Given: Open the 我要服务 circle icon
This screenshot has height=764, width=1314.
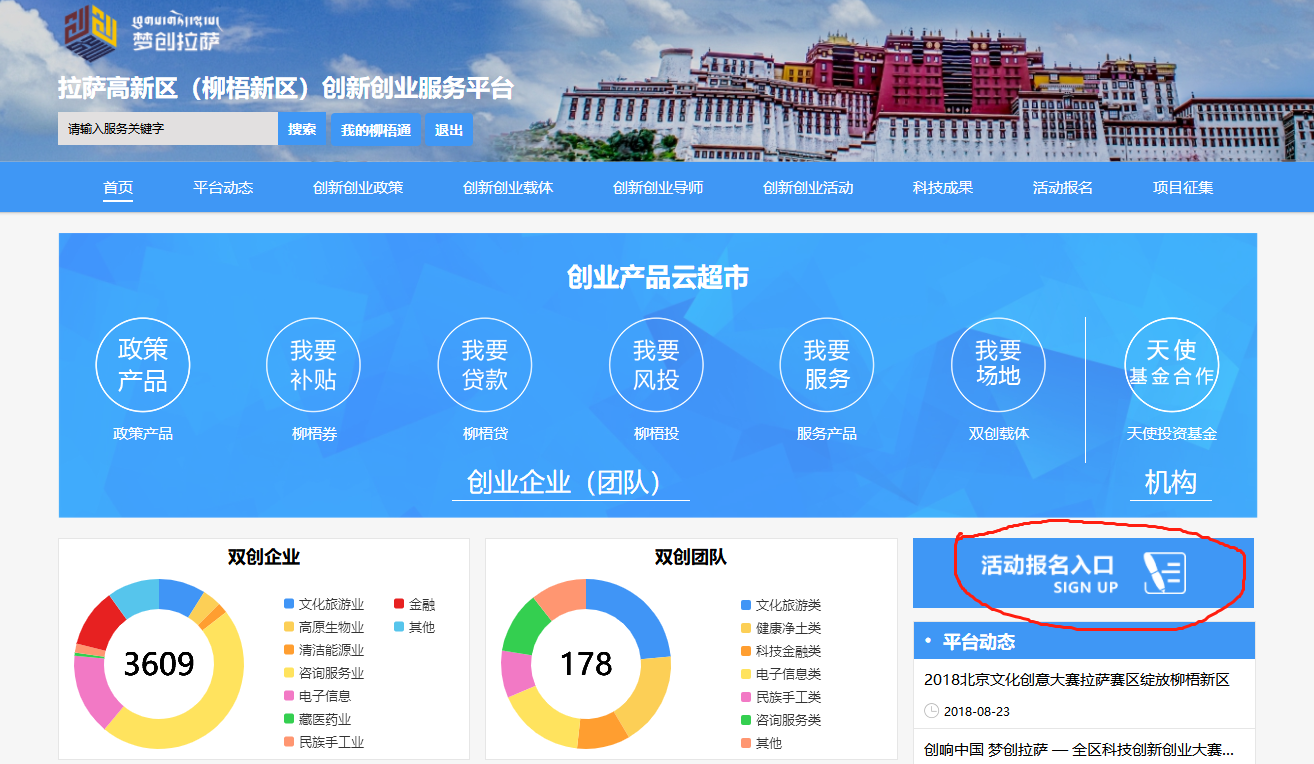Looking at the screenshot, I should [x=827, y=365].
